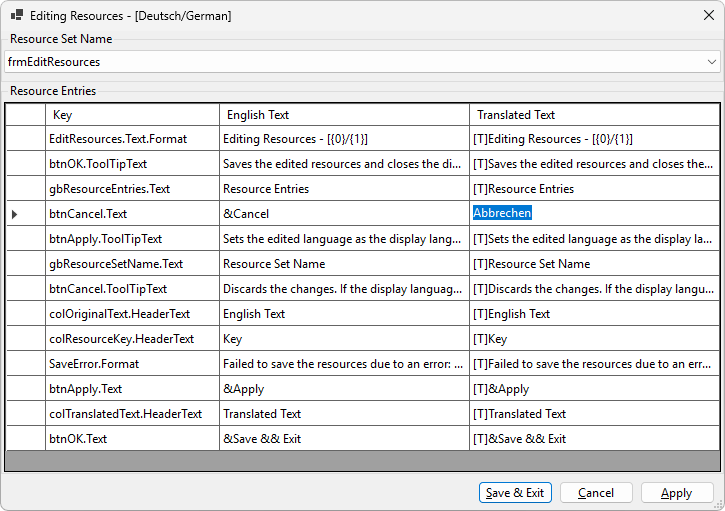This screenshot has height=511, width=725.
Task: Select the EditResources.Text.Format key cell
Action: click(132, 139)
